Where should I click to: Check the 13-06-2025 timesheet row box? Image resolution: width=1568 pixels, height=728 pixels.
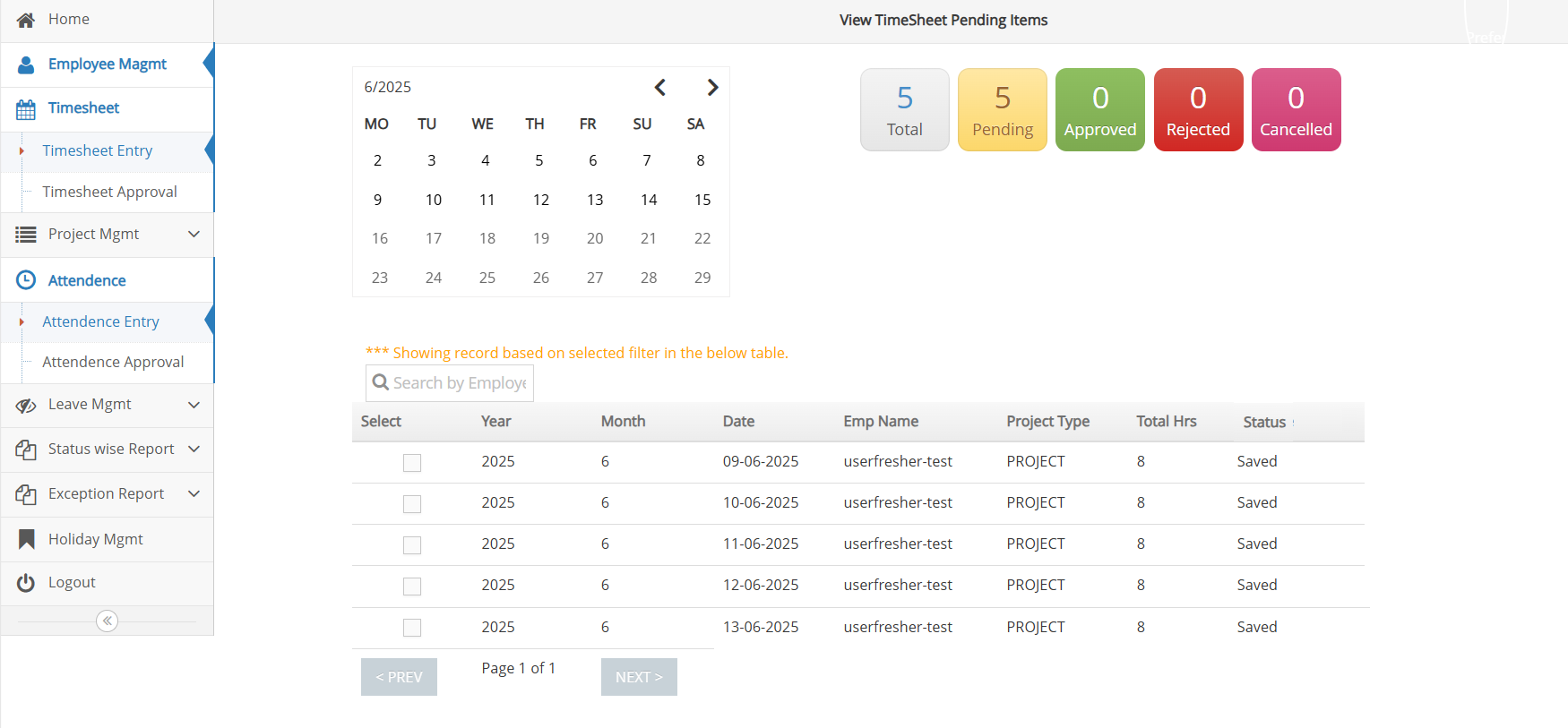click(x=412, y=628)
